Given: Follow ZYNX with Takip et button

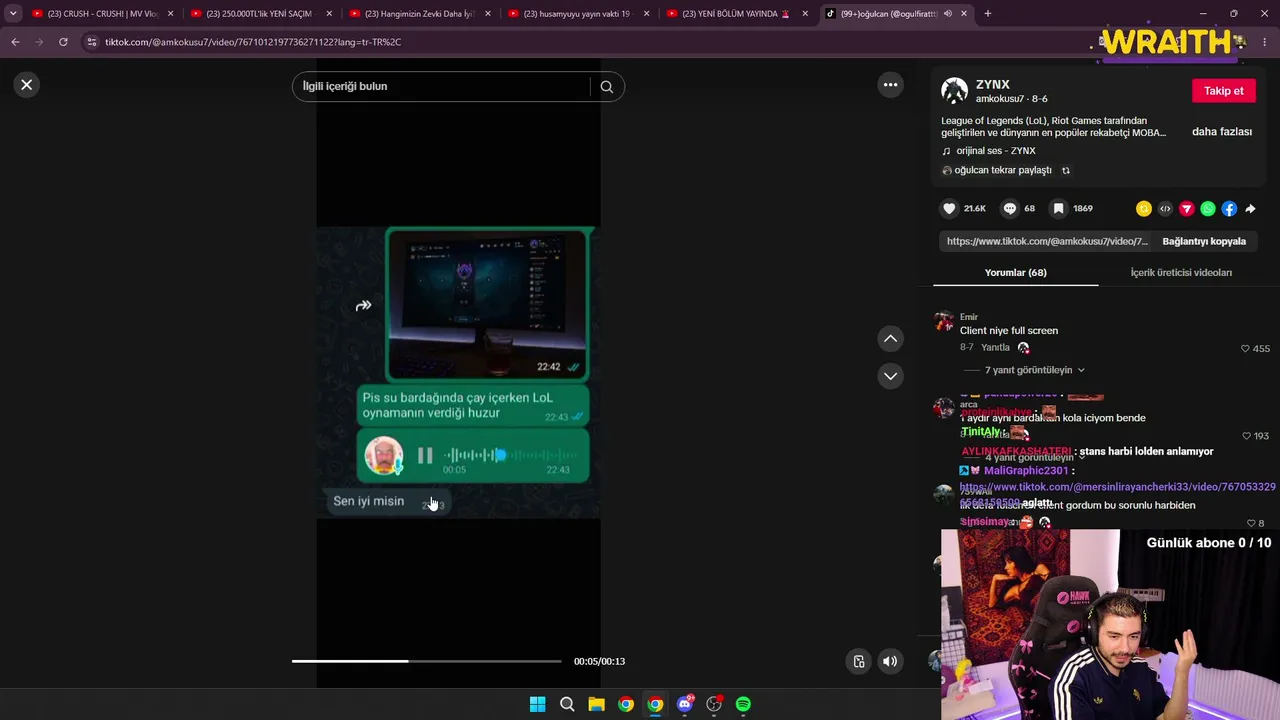Looking at the screenshot, I should [1223, 91].
